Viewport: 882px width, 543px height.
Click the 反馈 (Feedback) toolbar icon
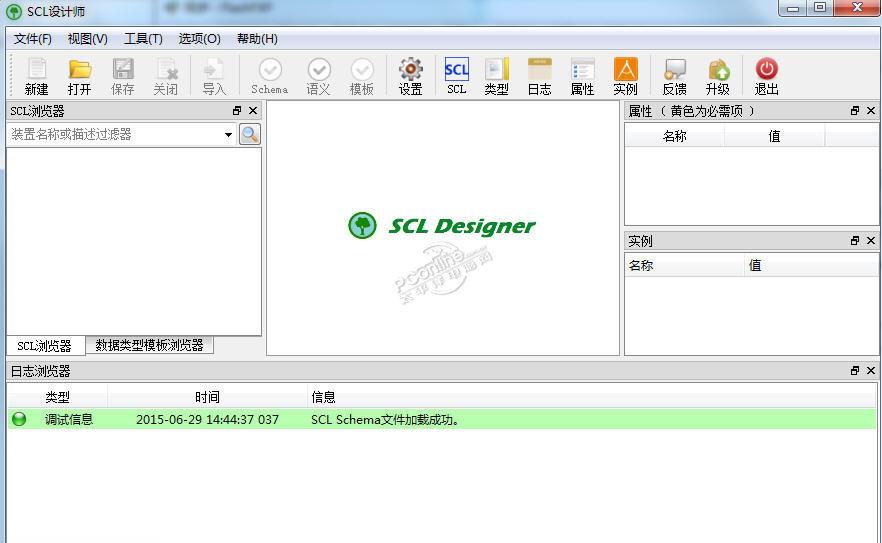tap(674, 77)
